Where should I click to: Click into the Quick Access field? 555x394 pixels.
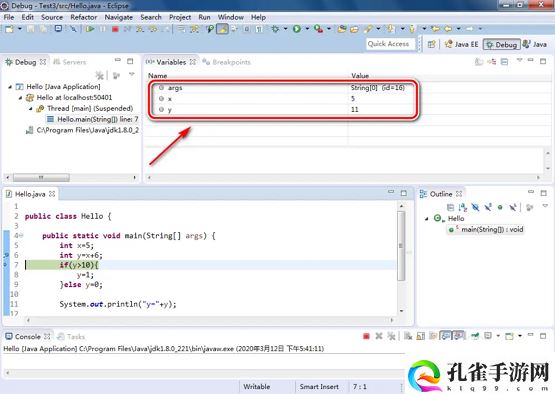point(390,44)
